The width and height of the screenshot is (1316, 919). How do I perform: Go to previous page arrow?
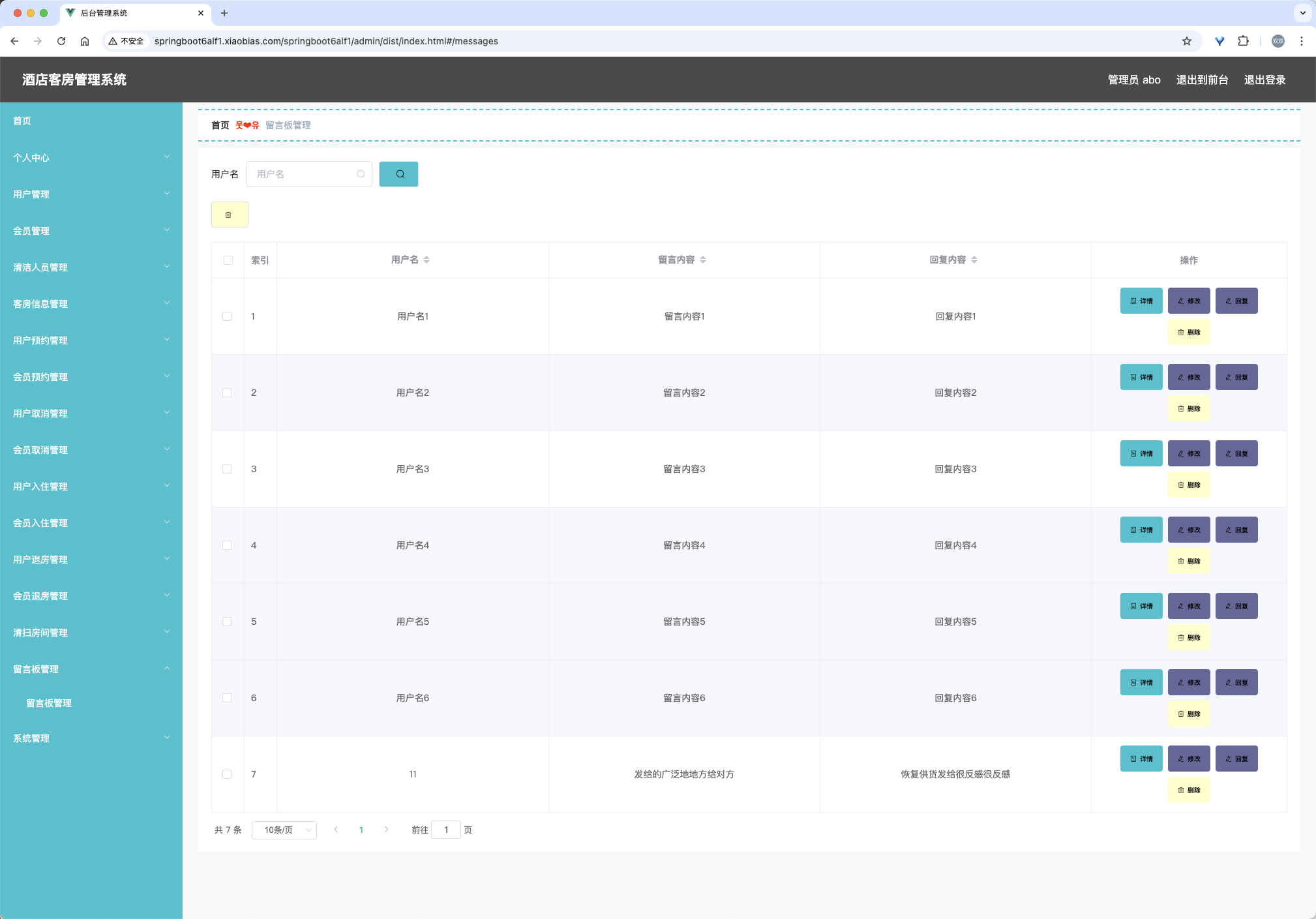[x=336, y=830]
